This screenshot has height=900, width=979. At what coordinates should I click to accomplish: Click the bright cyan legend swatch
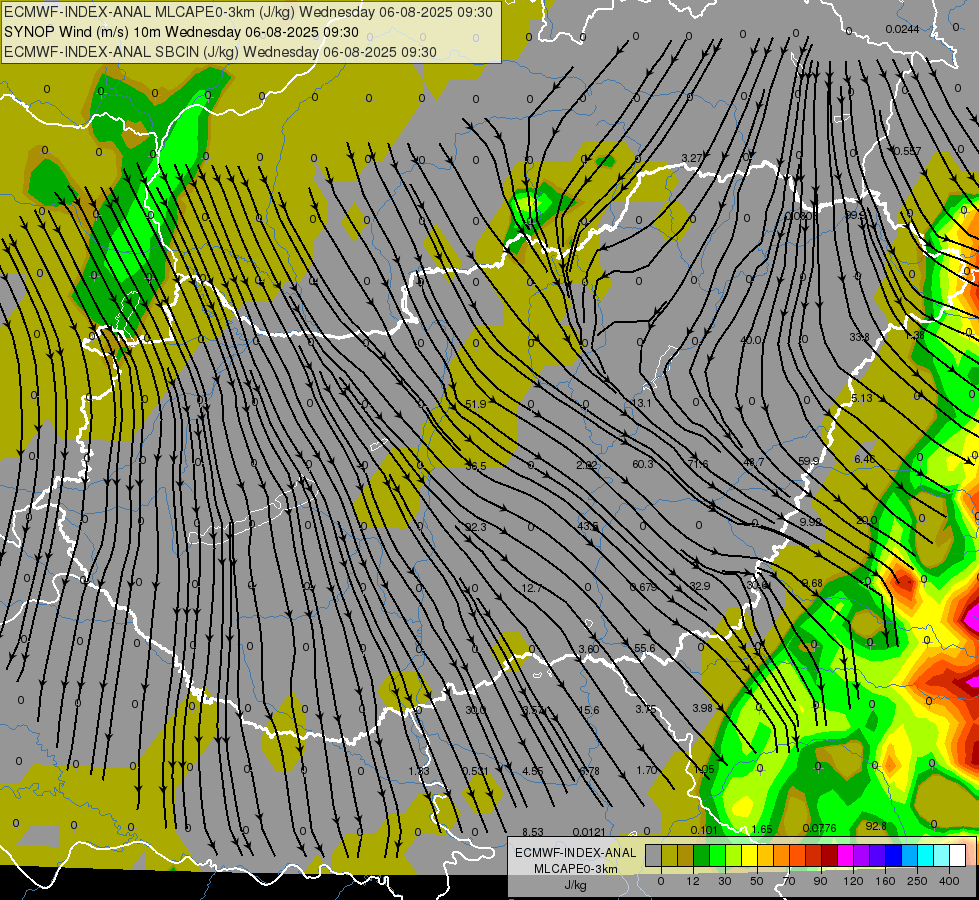coord(925,855)
